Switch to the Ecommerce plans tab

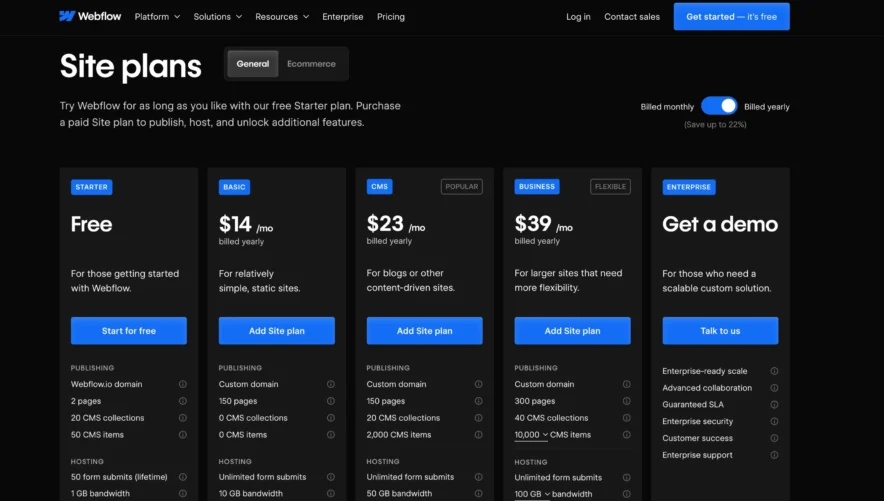point(311,64)
